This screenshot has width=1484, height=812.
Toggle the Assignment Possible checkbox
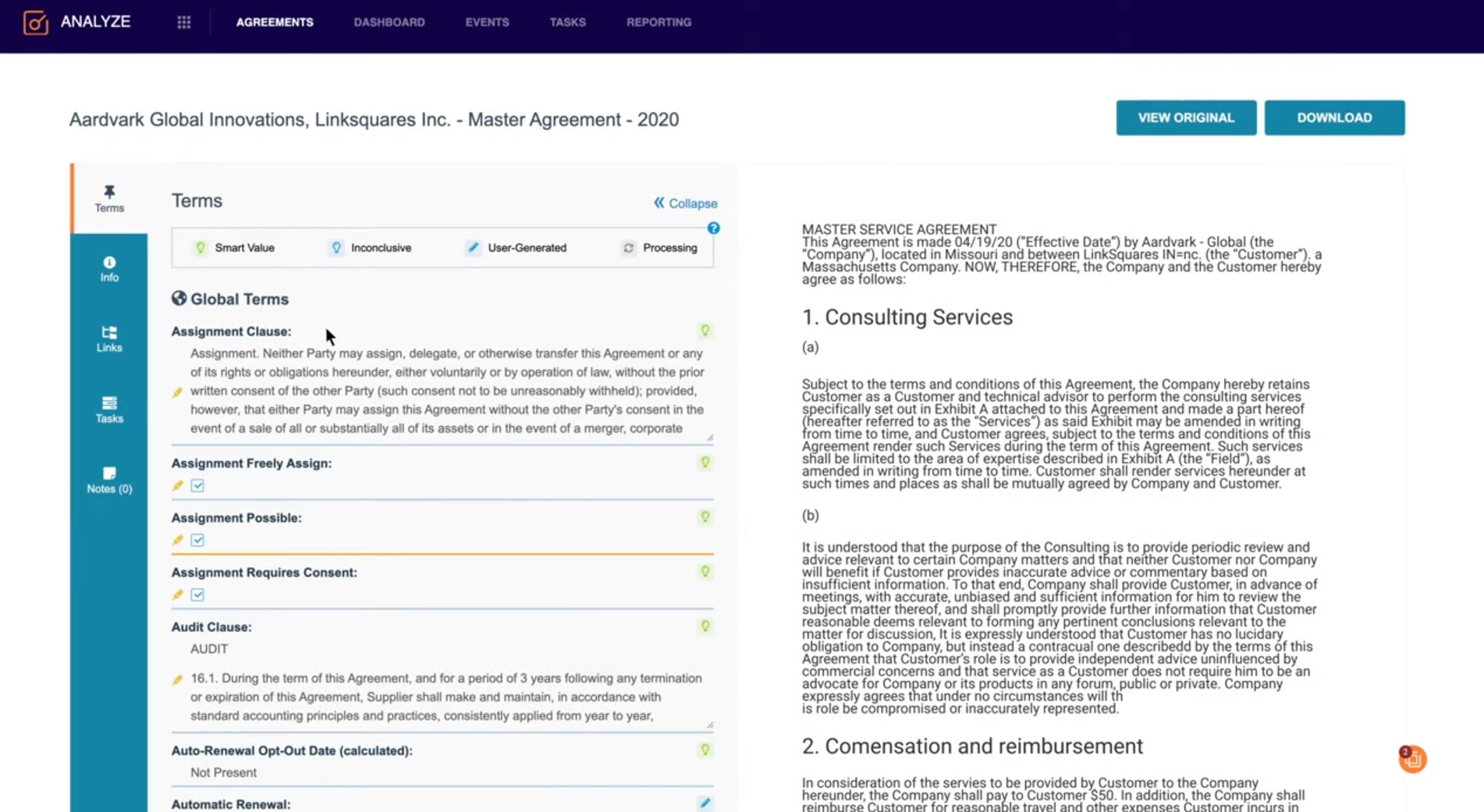click(197, 541)
